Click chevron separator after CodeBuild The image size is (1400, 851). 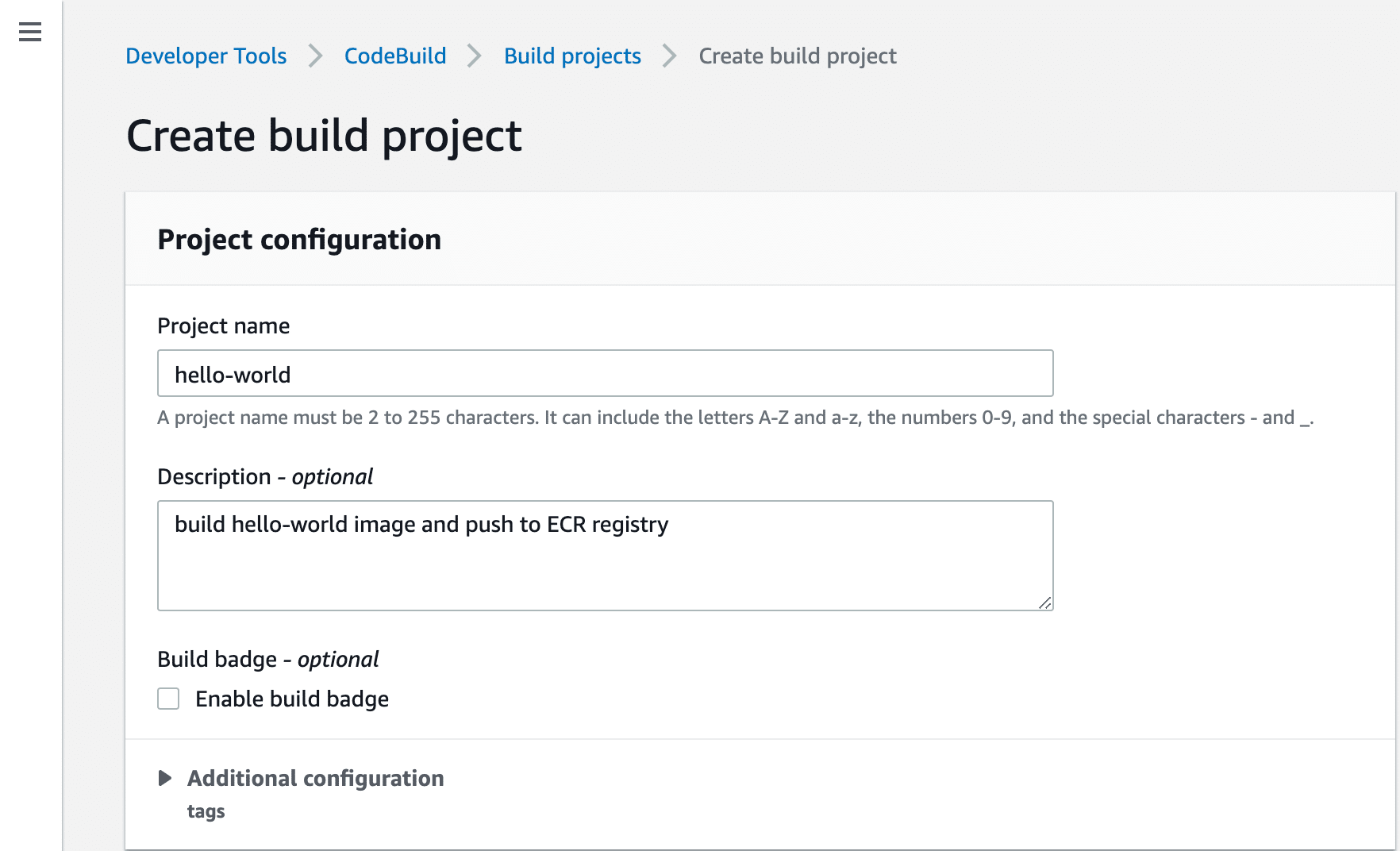coord(475,56)
